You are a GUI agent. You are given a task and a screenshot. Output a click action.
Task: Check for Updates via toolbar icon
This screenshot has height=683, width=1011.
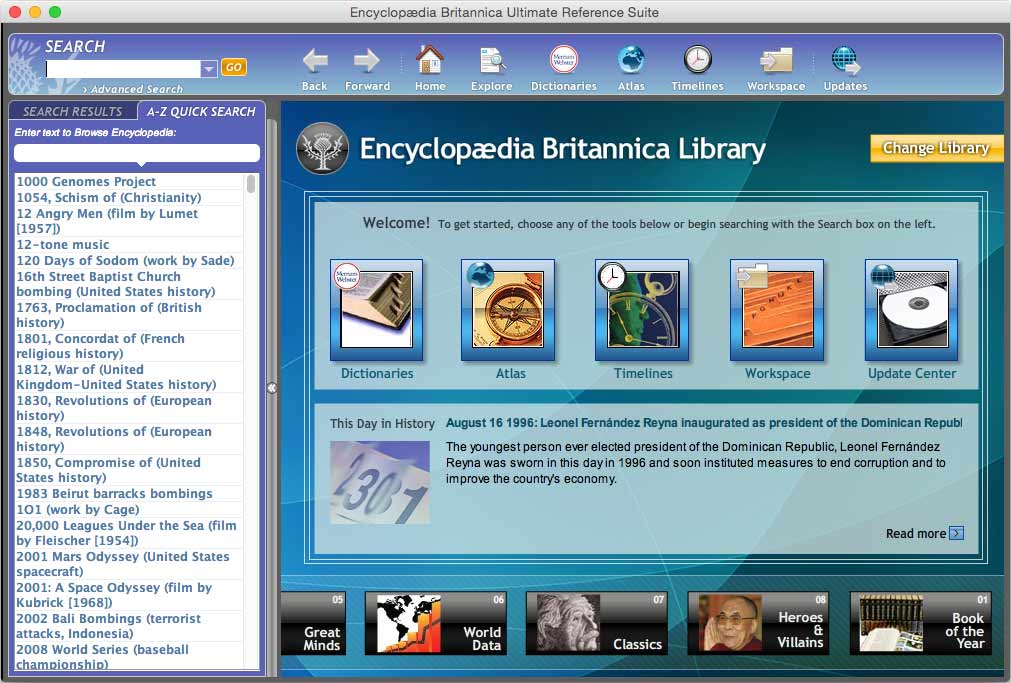pyautogui.click(x=845, y=68)
